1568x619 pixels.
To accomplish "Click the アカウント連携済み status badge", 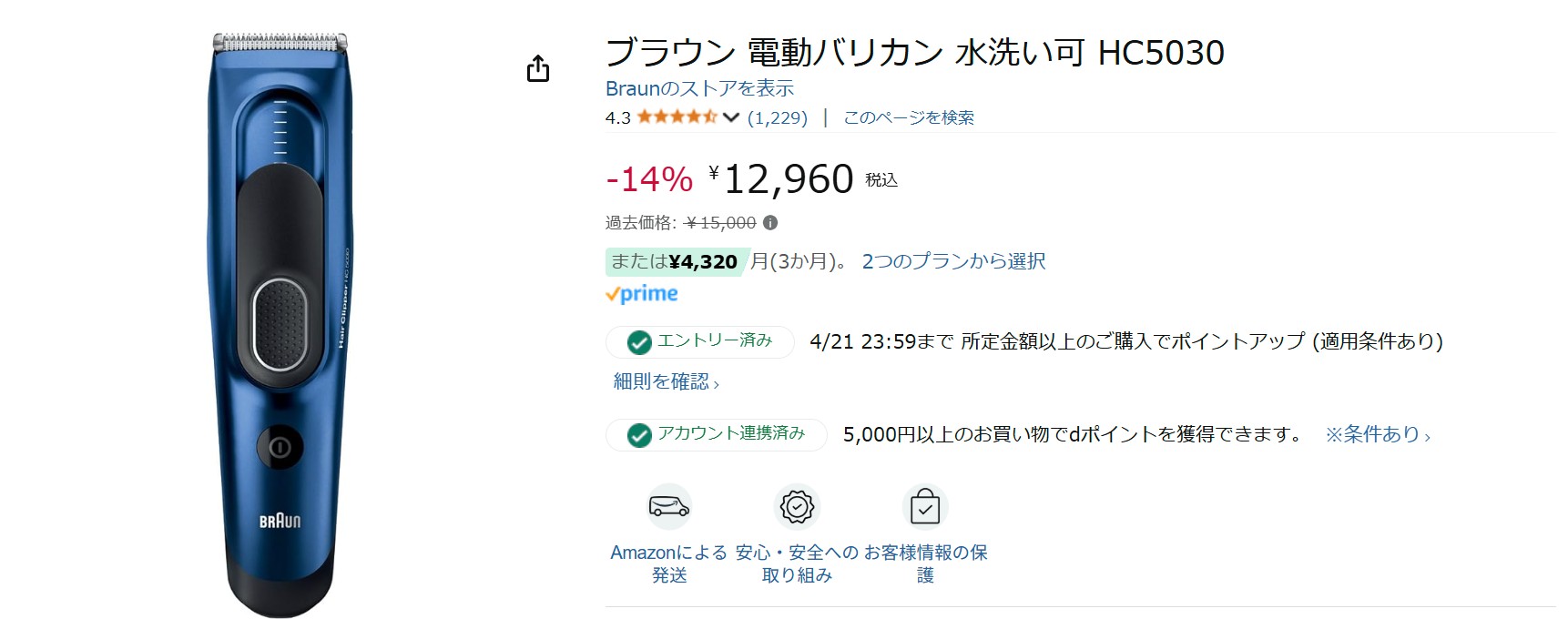I will 717,434.
